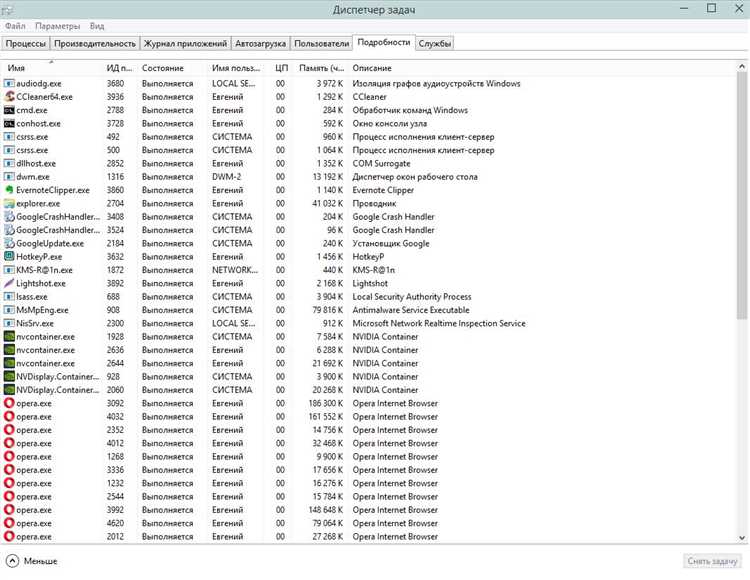This screenshot has width=750, height=580.
Task: Click the first nvcontainer.exe NVIDIA icon
Action: click(x=9, y=337)
